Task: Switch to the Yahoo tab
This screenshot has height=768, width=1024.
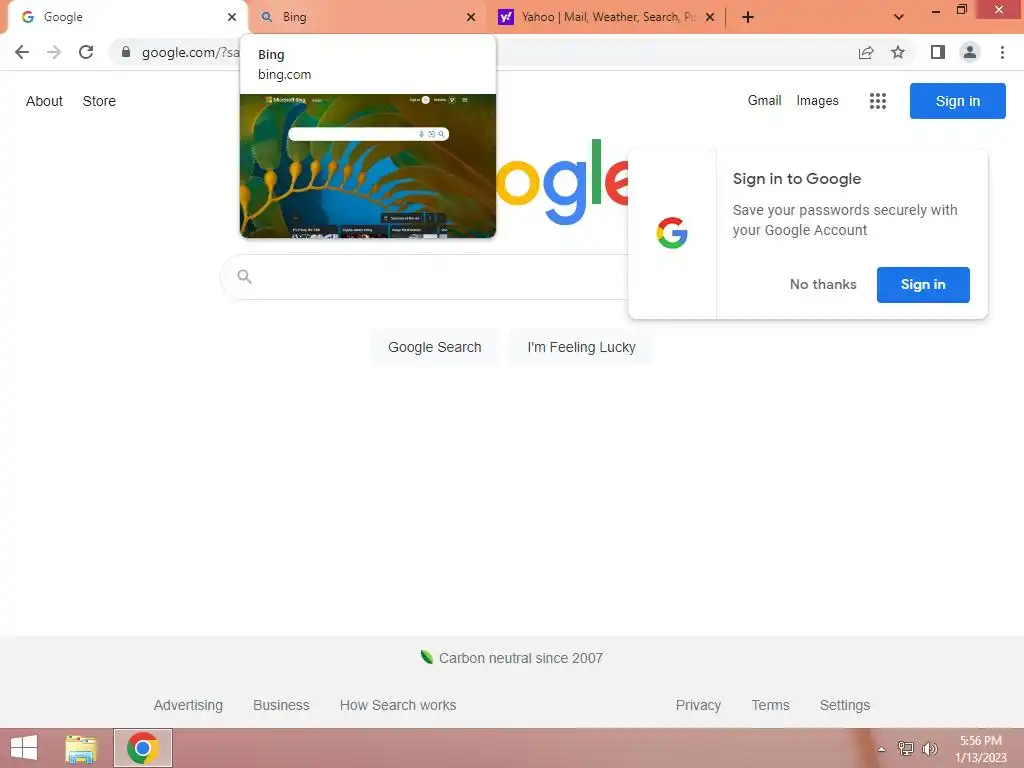Action: coord(607,17)
